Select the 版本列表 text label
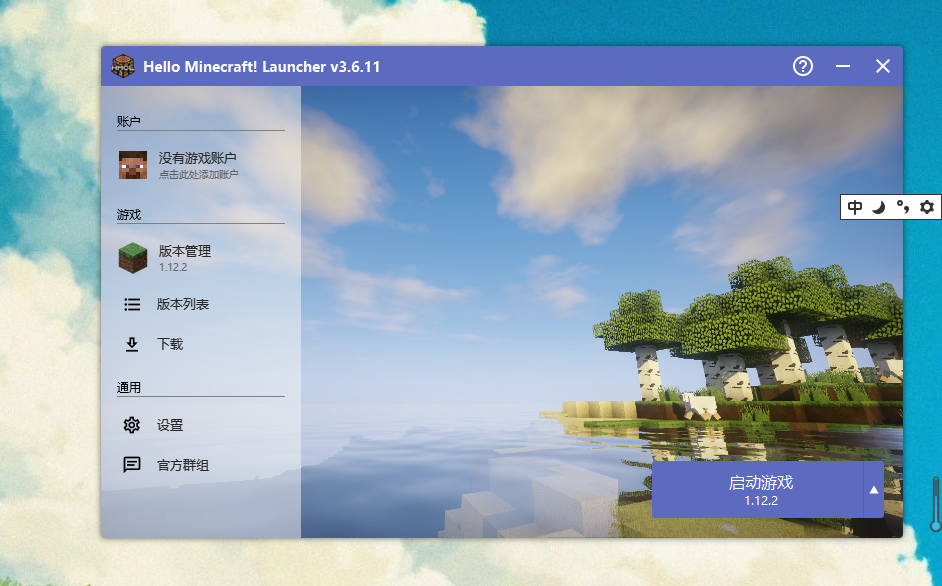The height and width of the screenshot is (586, 942). tap(183, 304)
